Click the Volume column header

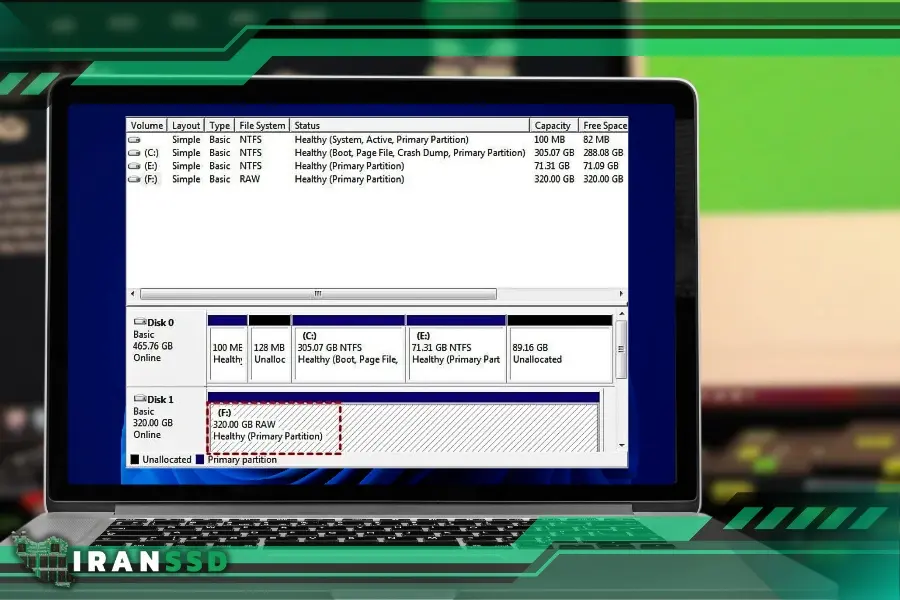point(146,125)
